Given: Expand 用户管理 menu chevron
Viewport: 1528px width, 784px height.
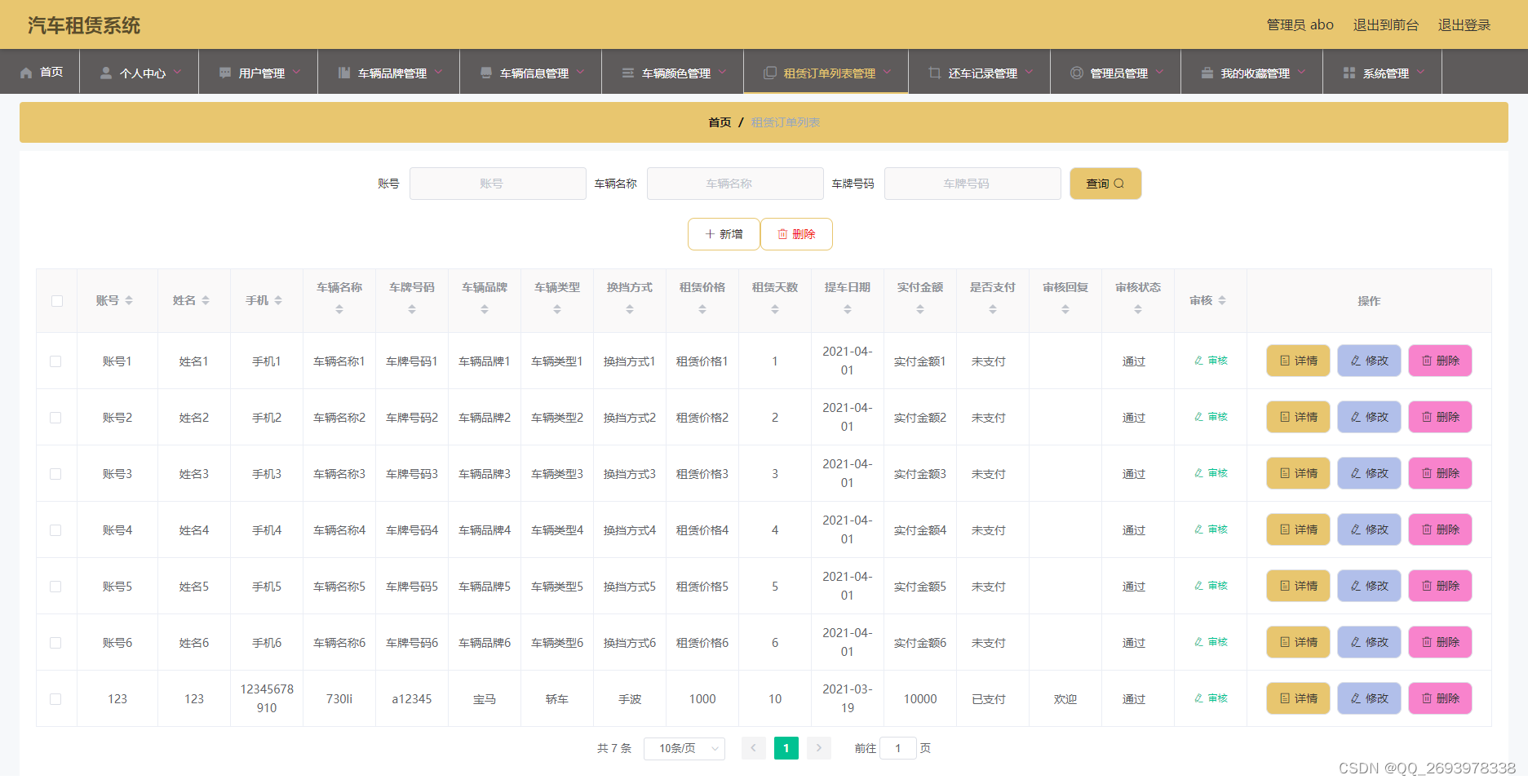Looking at the screenshot, I should coord(296,72).
